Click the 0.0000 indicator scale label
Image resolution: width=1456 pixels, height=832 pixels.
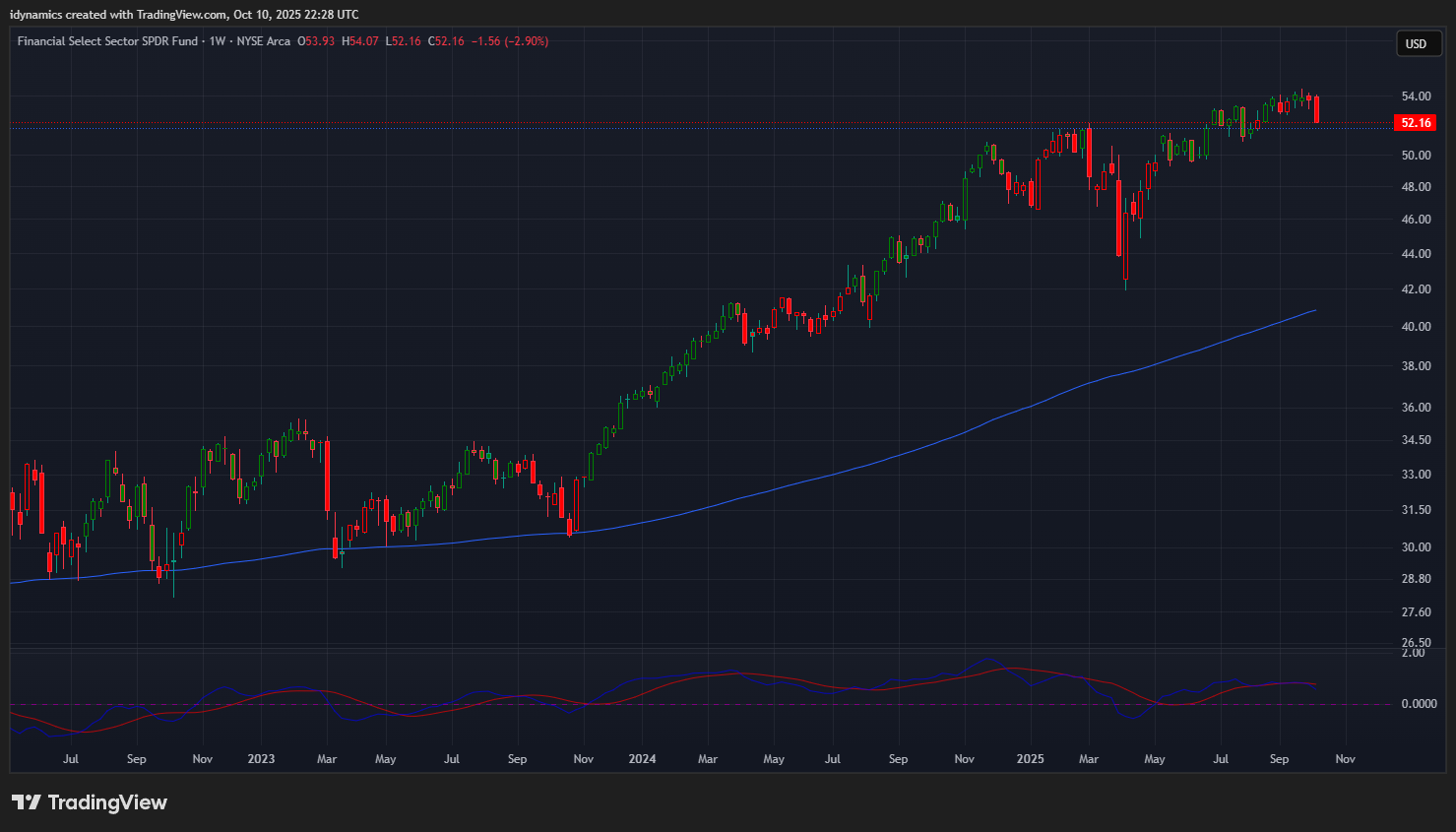[x=1419, y=704]
